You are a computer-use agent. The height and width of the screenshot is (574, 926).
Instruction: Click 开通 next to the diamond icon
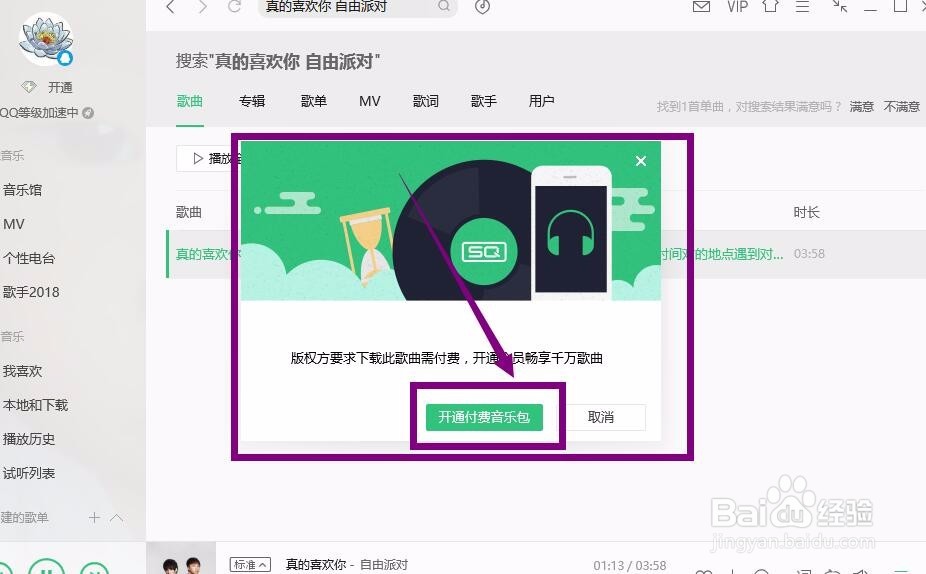coord(60,87)
